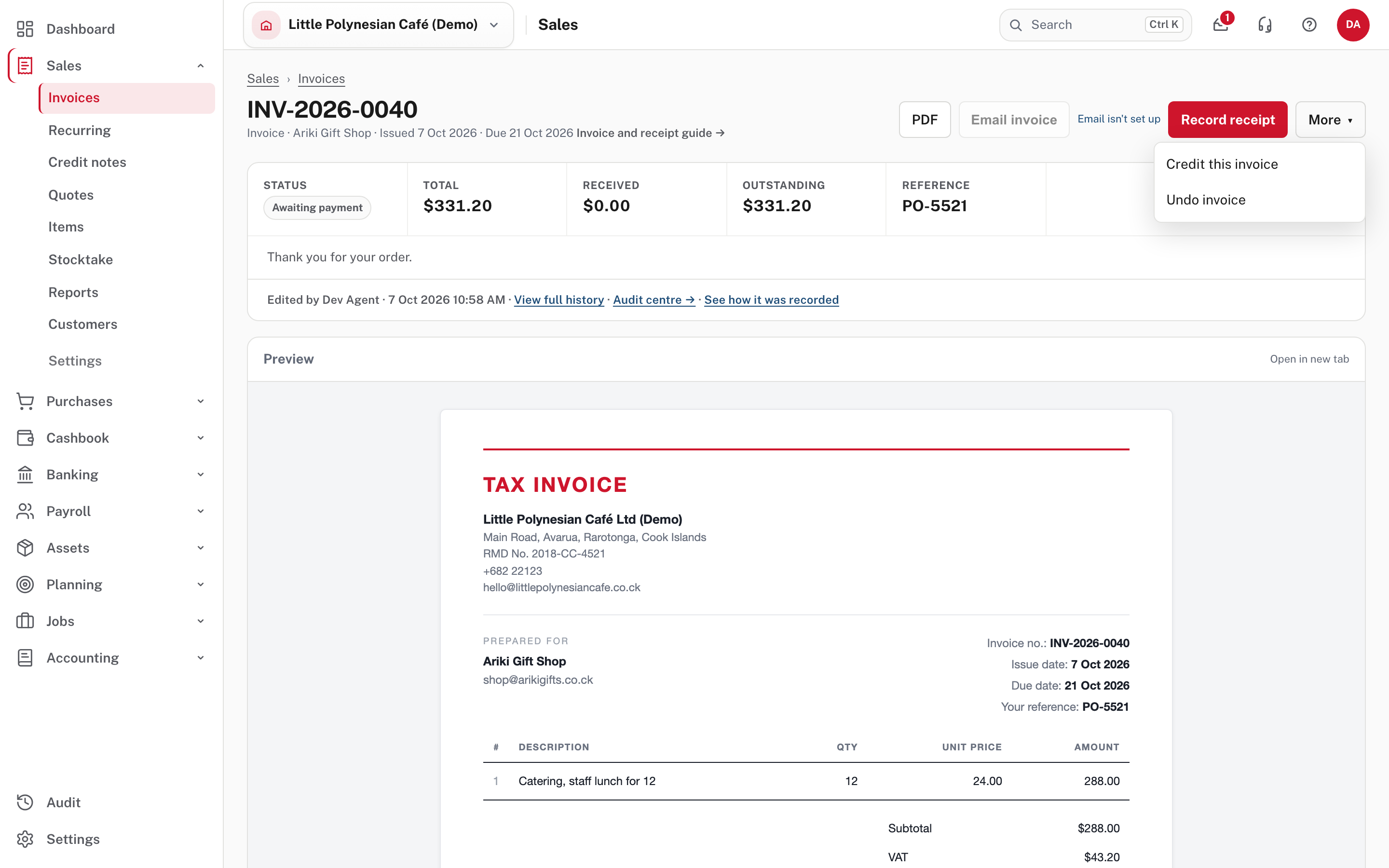Toggle the More dropdown button
Screen dimensions: 1389x868
pos(1330,120)
